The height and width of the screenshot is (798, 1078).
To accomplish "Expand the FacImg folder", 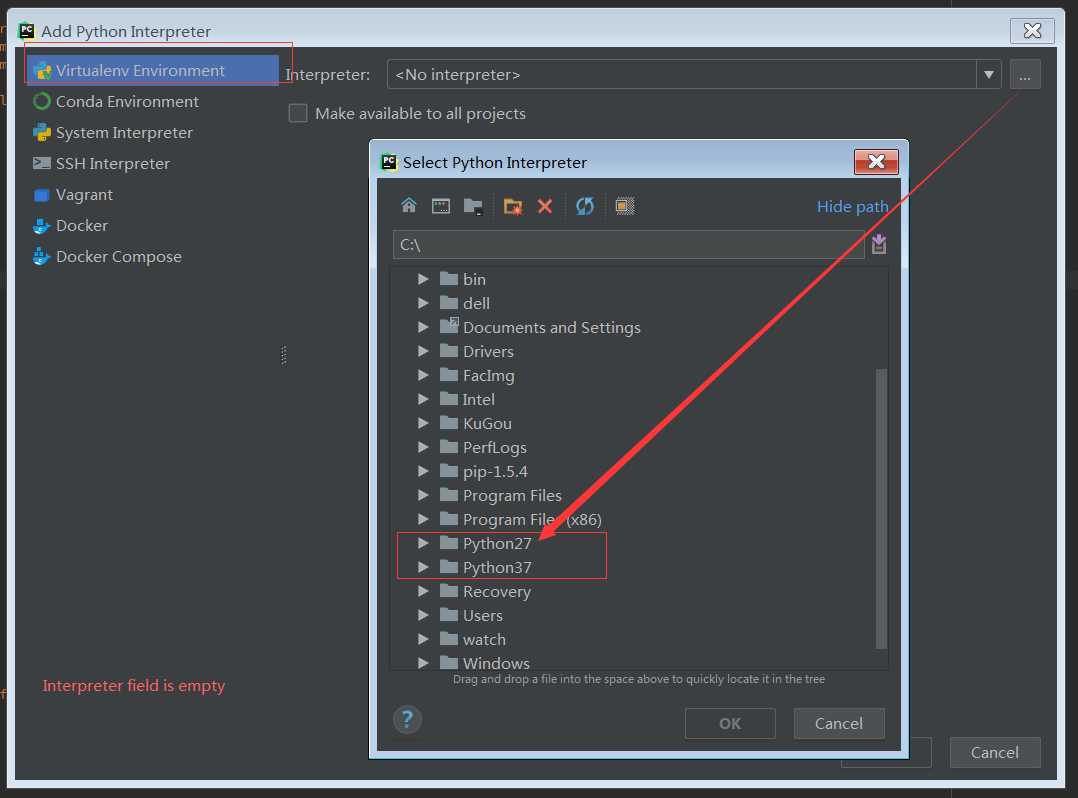I will [423, 375].
